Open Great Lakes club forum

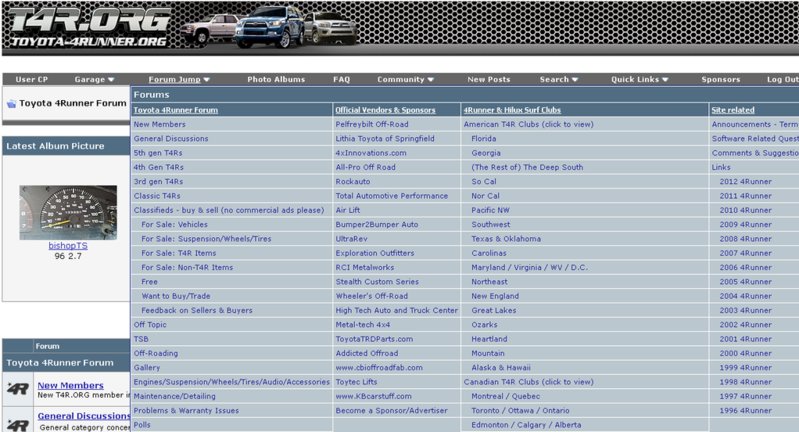[494, 310]
